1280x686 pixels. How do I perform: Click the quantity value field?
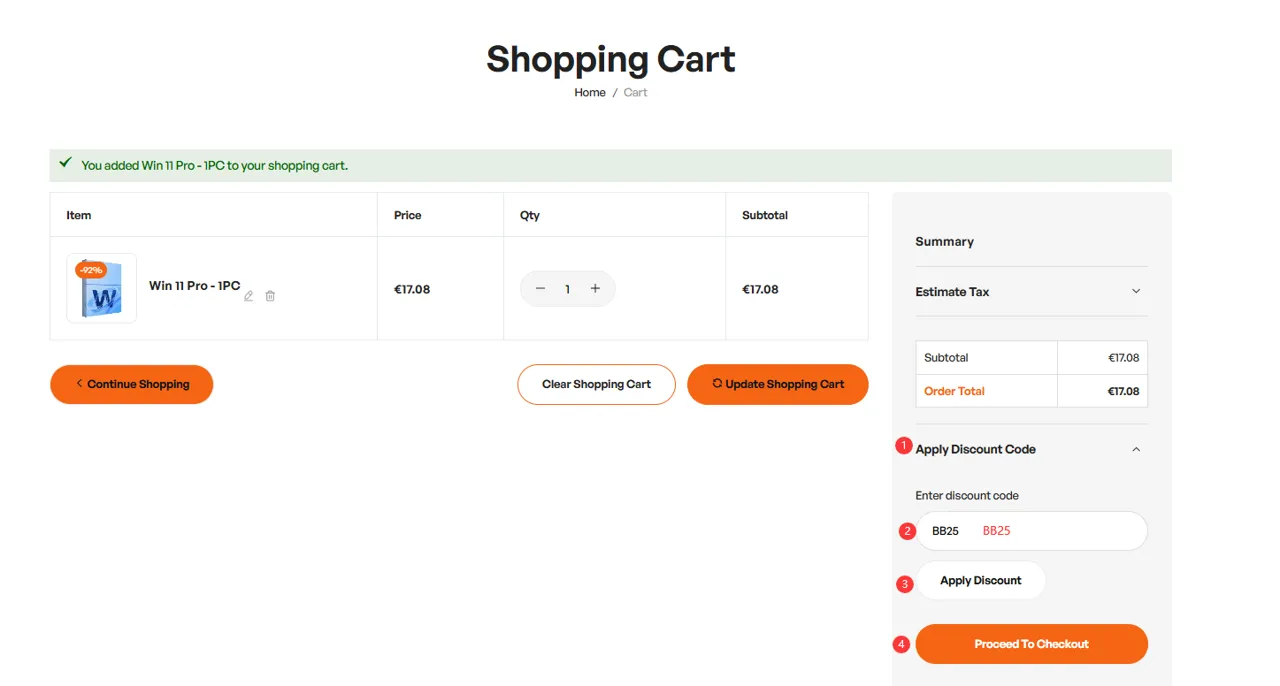coord(567,289)
